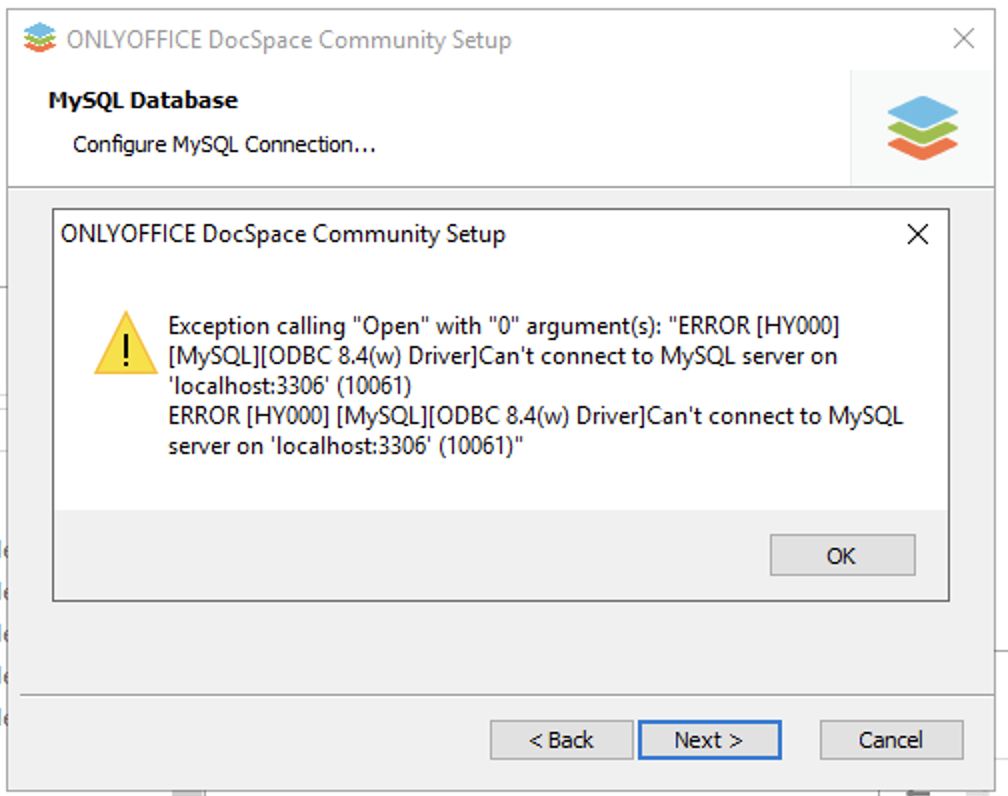Click the setup window's title bar text
This screenshot has height=796, width=1008.
click(289, 40)
